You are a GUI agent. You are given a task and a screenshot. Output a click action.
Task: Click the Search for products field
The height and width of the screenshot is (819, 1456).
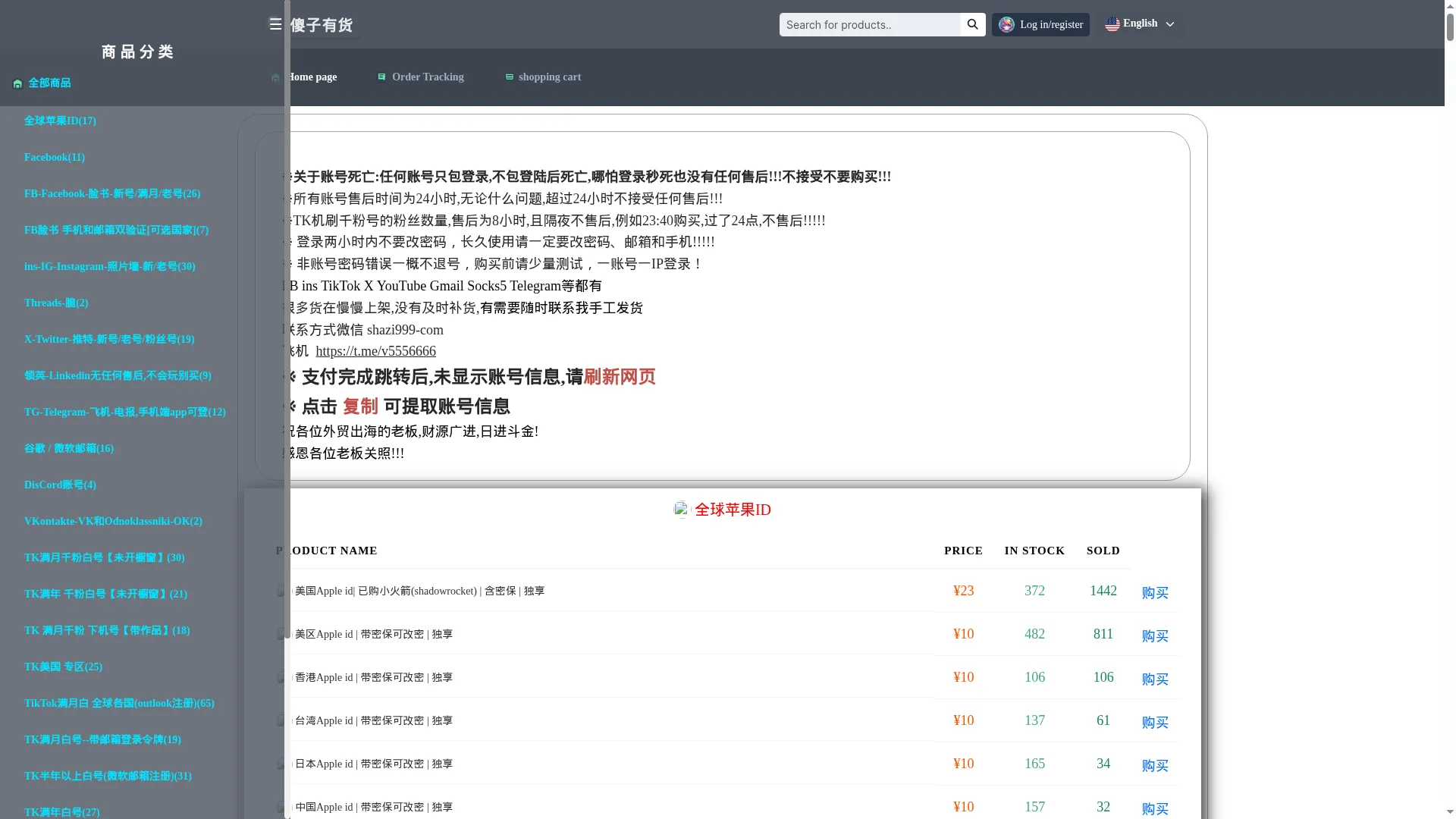point(870,24)
